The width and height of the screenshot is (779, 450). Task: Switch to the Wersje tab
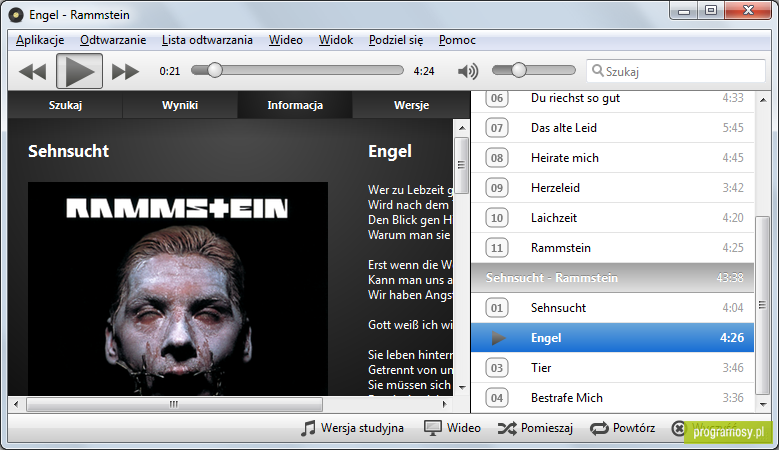[x=411, y=105]
